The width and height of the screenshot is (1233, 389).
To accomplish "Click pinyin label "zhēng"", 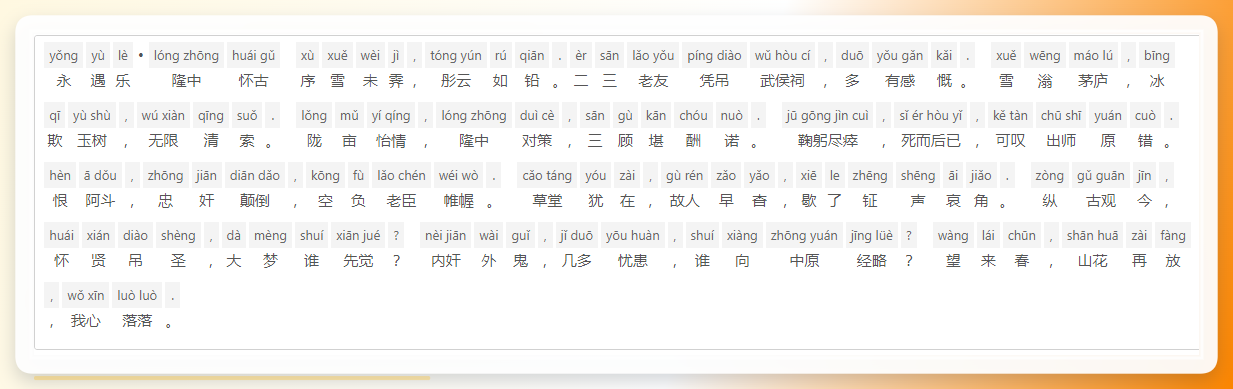I will point(869,176).
